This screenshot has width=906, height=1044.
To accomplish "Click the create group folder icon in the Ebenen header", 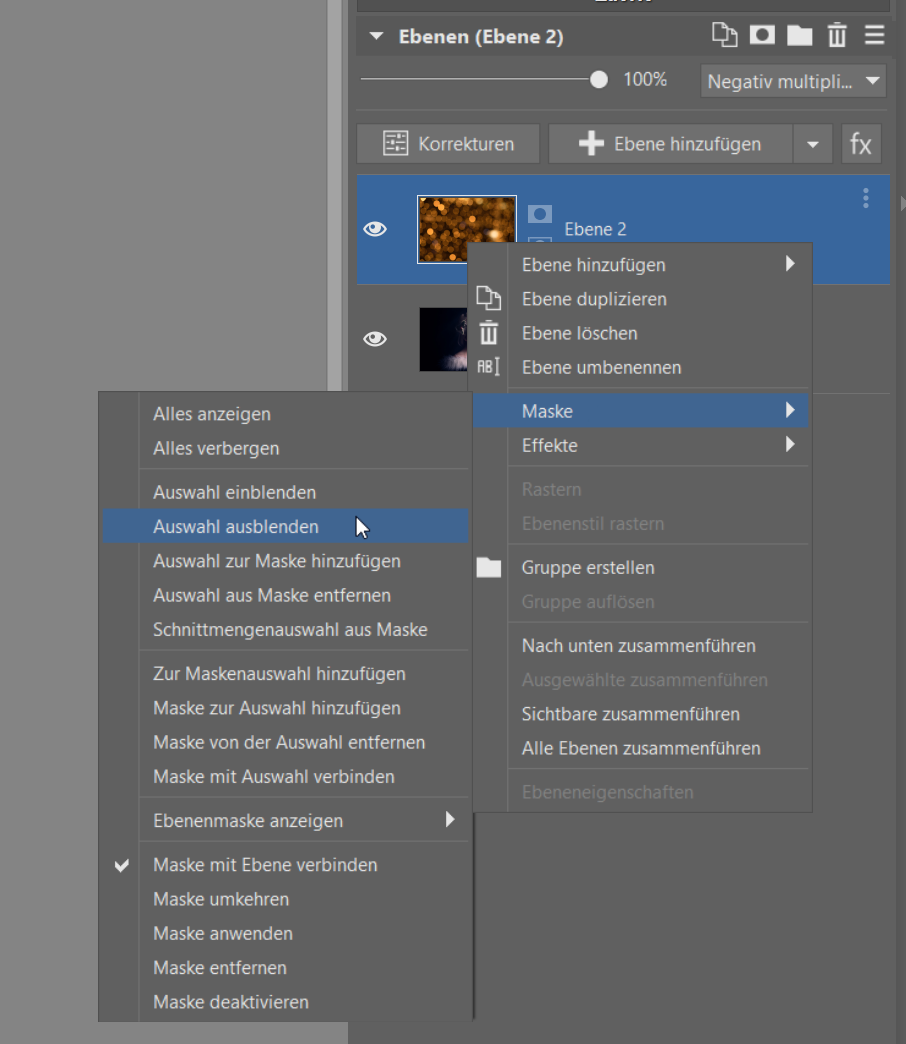I will point(799,35).
